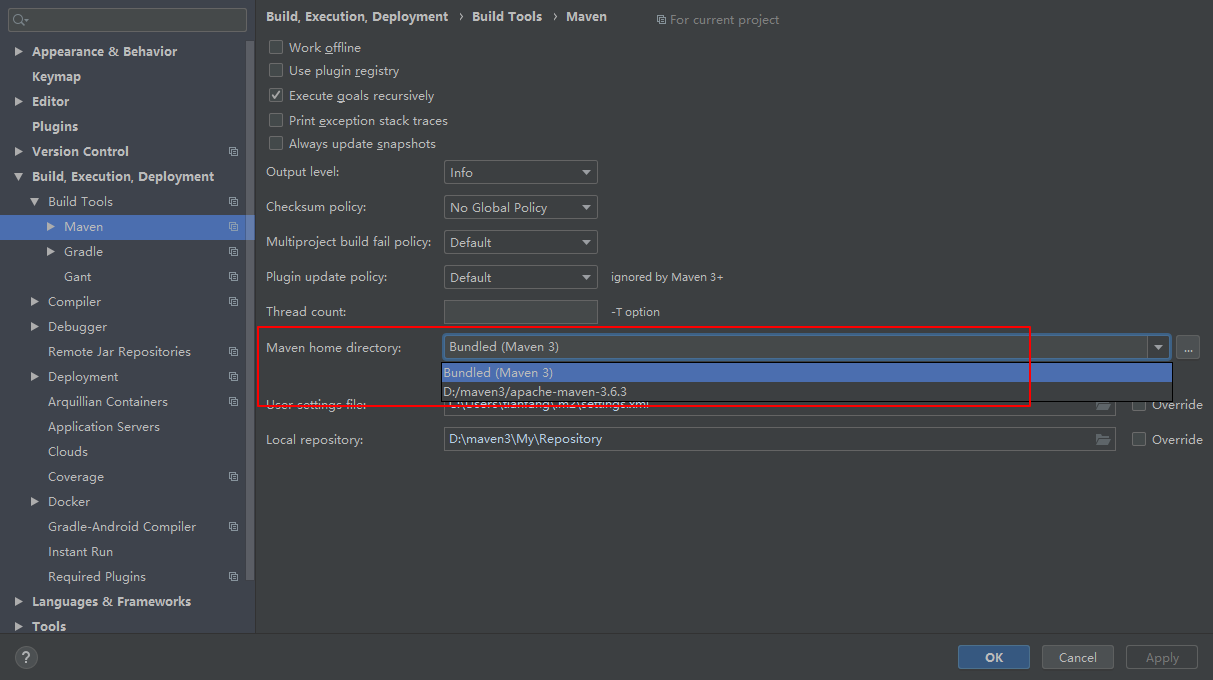Click the project-level icon beside Maven row
This screenshot has height=680, width=1213.
coord(233,227)
